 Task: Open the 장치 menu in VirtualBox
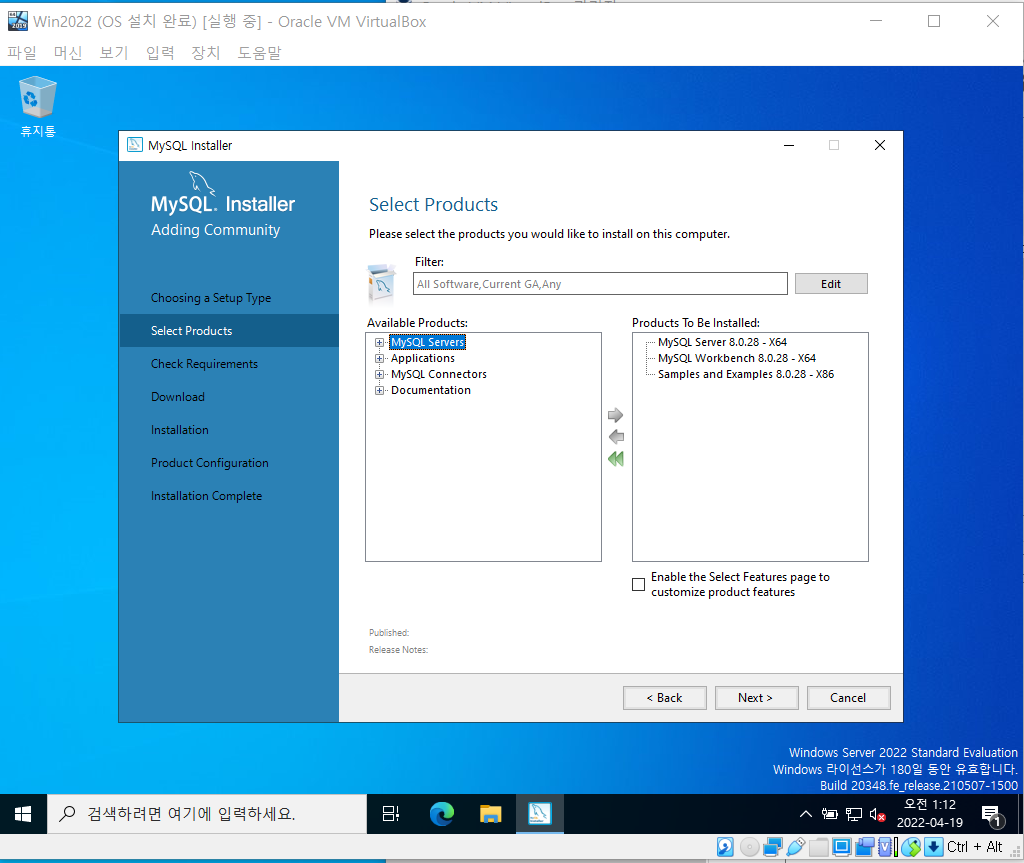tap(206, 52)
